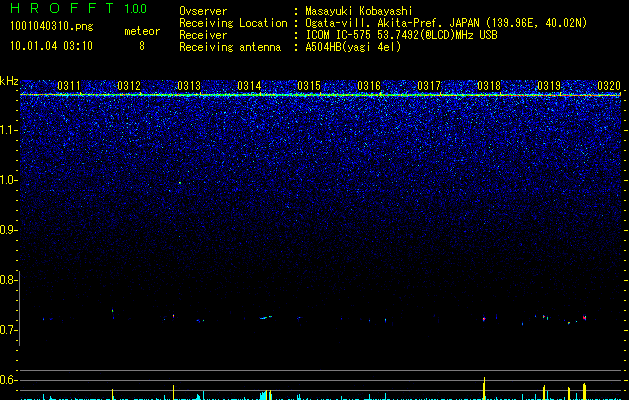
Task: Click the 0316 time marker
Action: [369, 86]
